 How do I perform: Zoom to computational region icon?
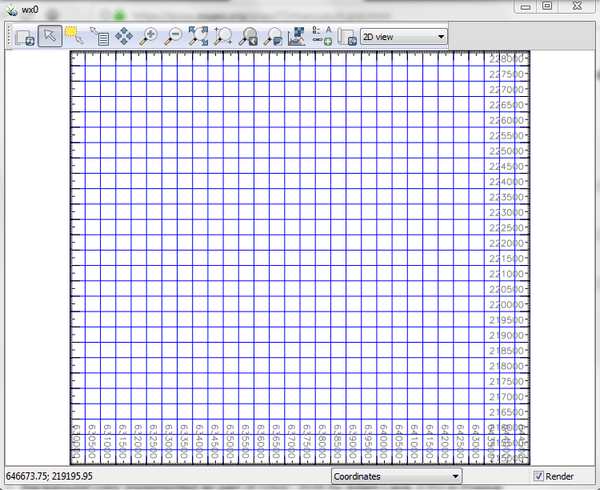[x=223, y=37]
